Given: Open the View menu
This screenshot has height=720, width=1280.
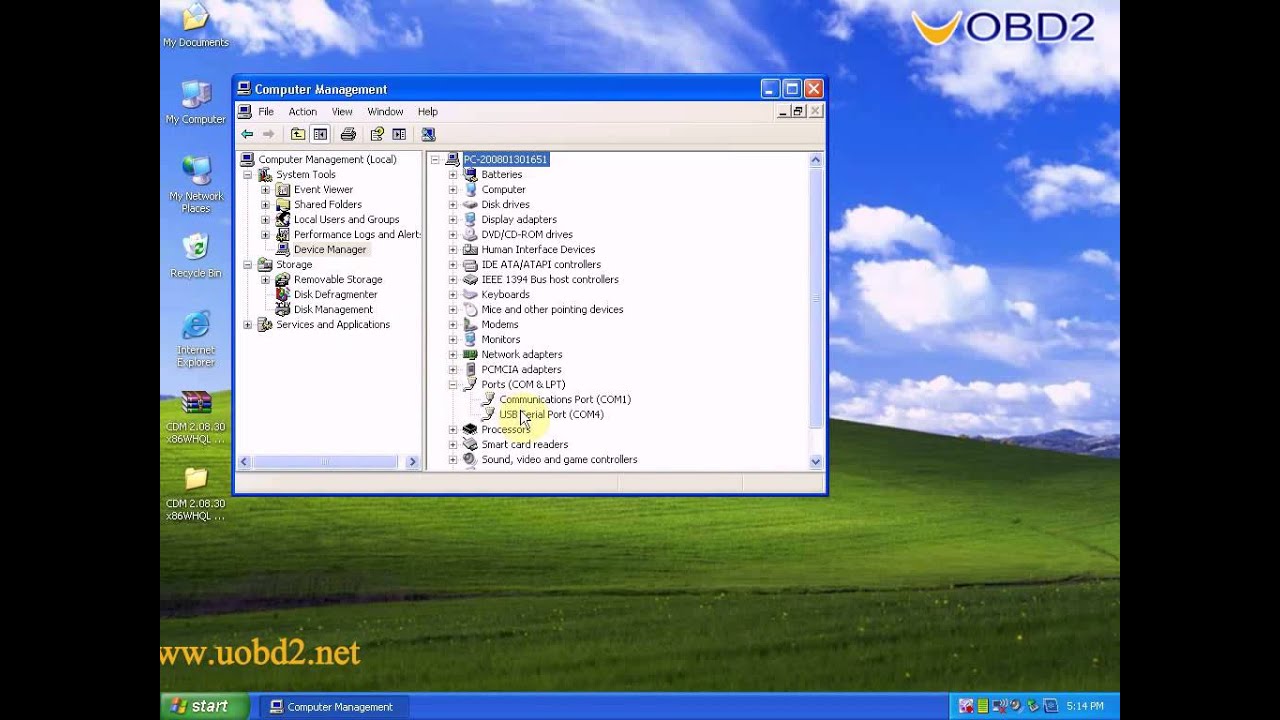Looking at the screenshot, I should 342,112.
